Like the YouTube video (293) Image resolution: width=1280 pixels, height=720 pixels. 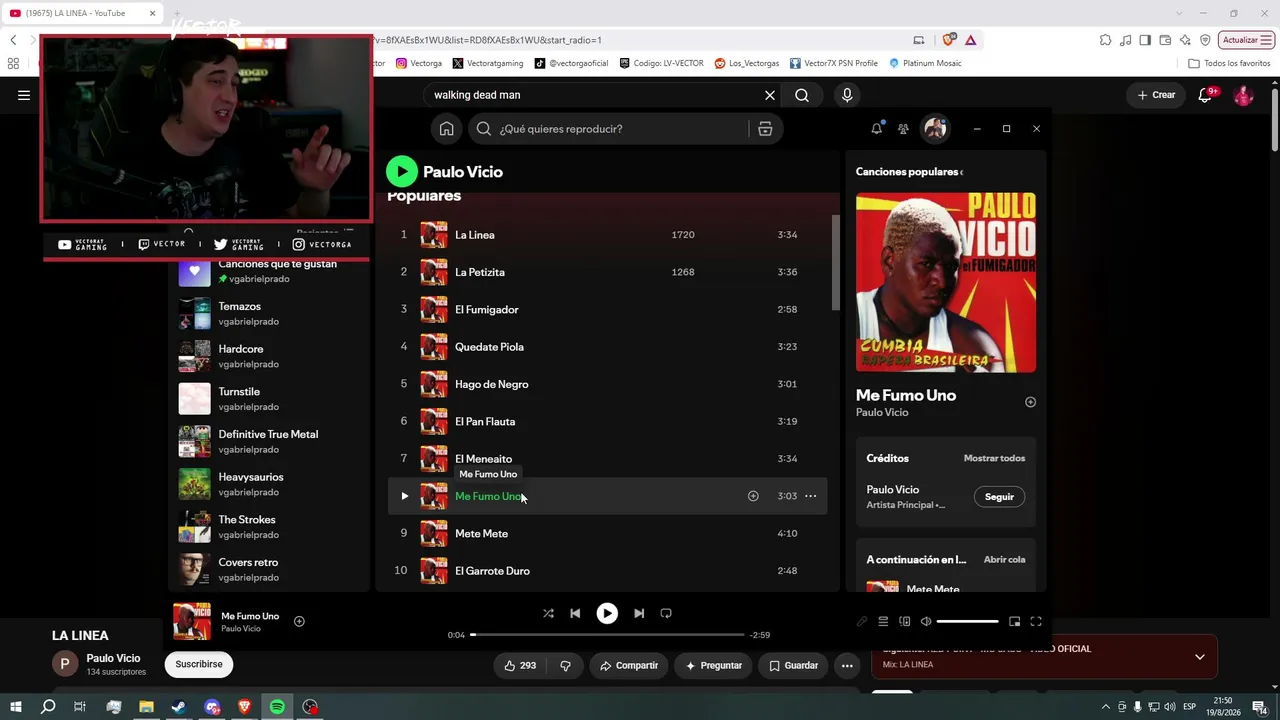(520, 665)
